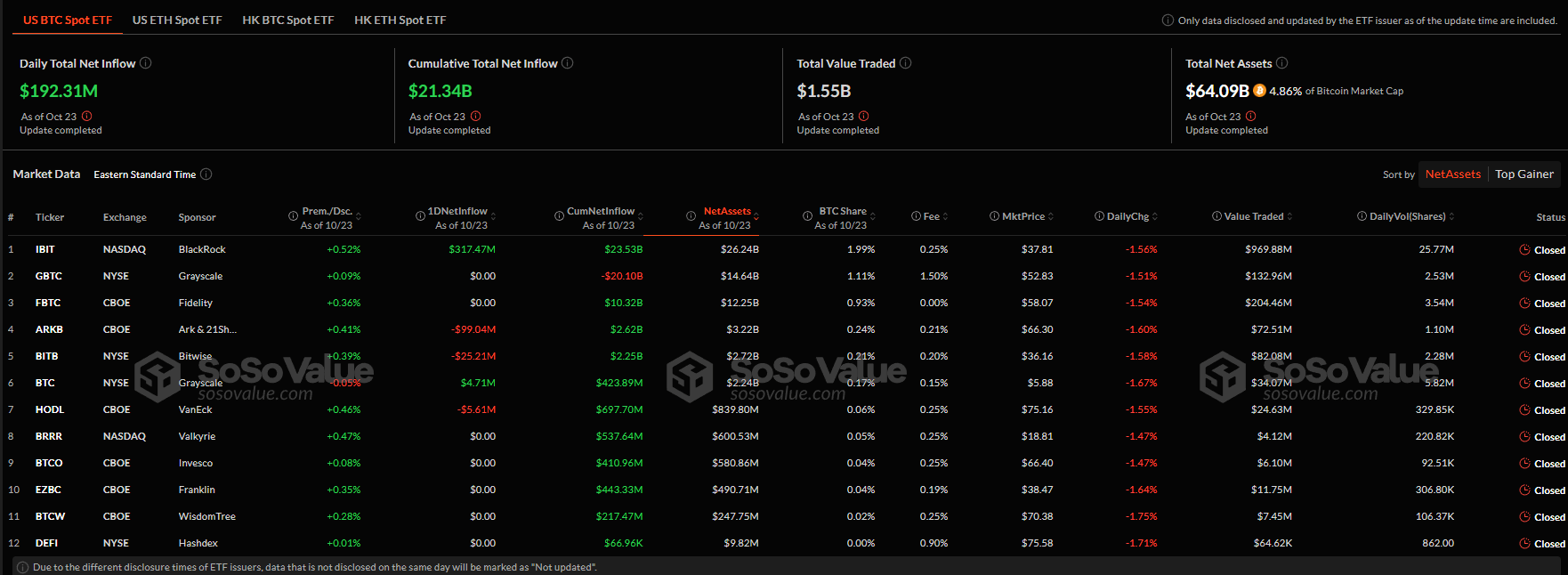Open the ARKB ticker

pyautogui.click(x=49, y=329)
